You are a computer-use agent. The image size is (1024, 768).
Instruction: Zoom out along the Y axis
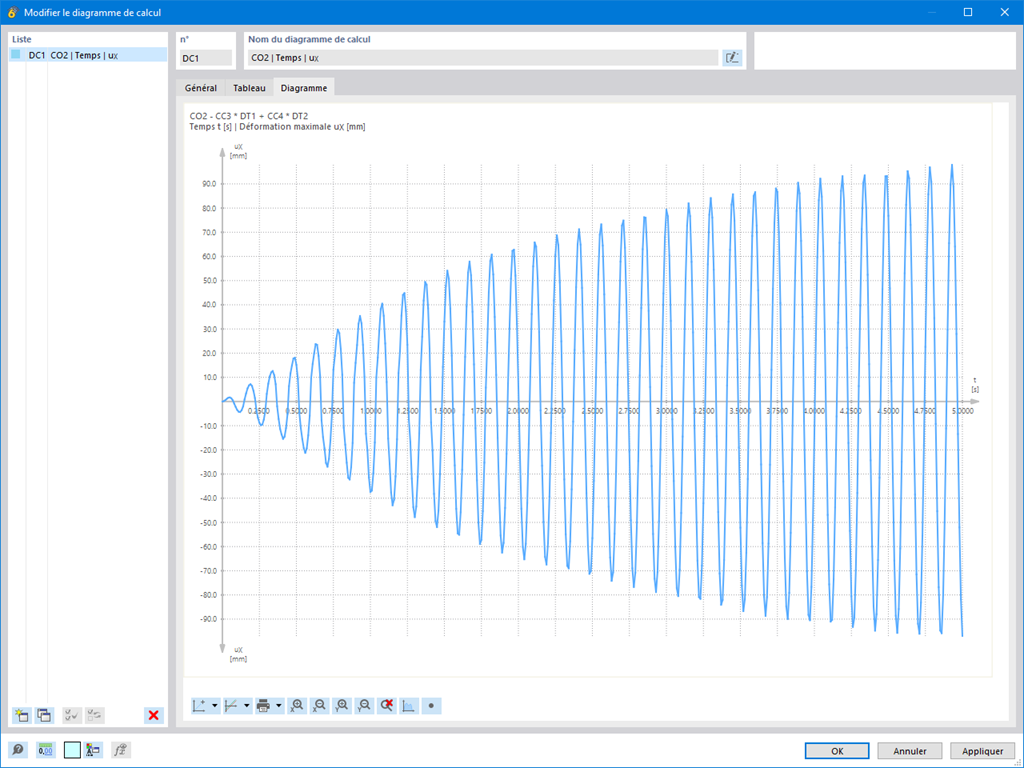click(364, 705)
